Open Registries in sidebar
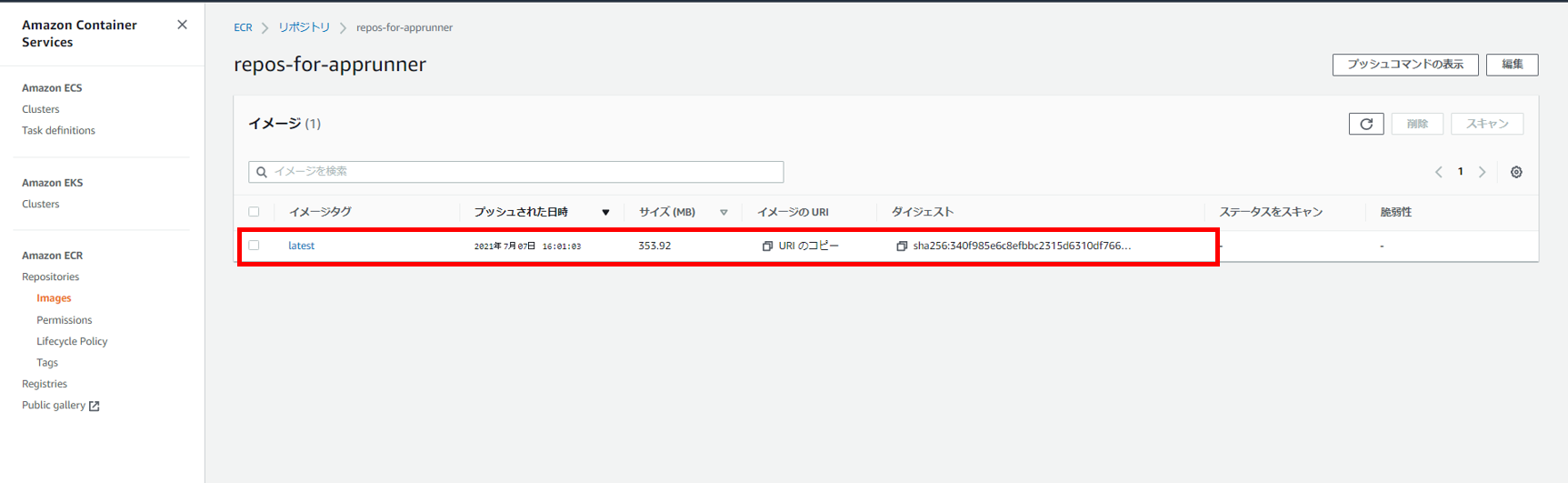Image resolution: width=1568 pixels, height=483 pixels. tap(45, 384)
